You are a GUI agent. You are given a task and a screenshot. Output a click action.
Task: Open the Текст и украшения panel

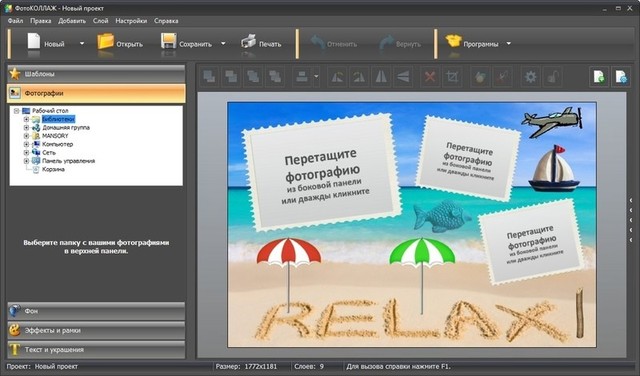pos(96,349)
